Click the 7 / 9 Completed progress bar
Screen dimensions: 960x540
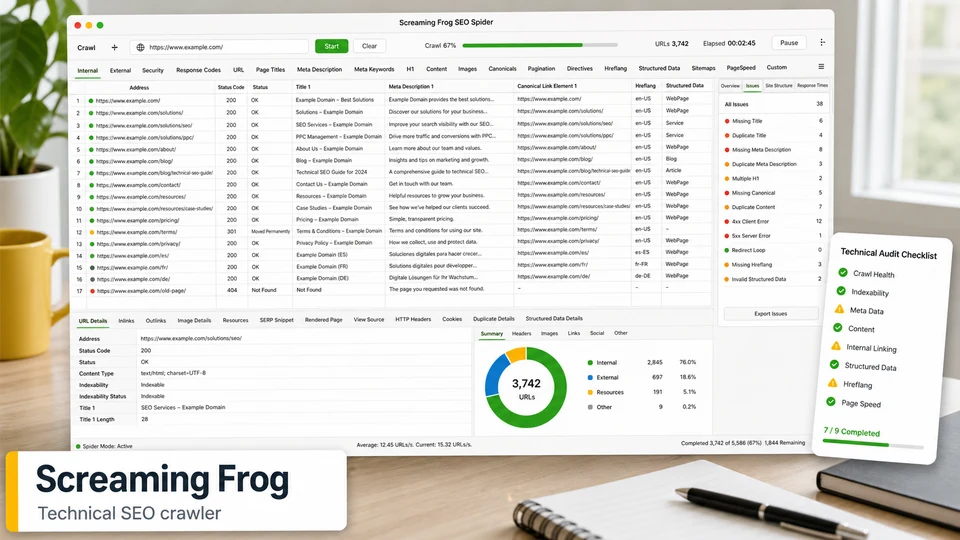872,444
